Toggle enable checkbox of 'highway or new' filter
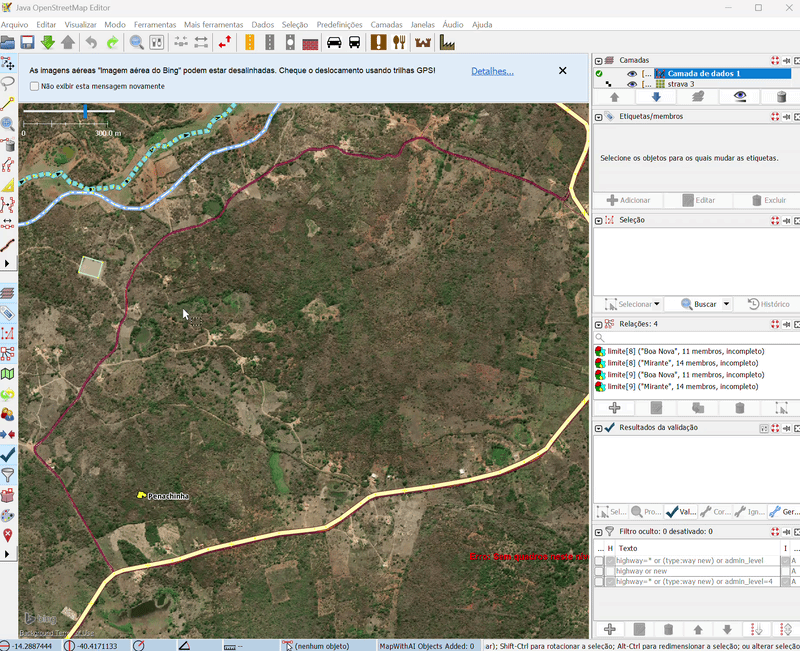The height and width of the screenshot is (651, 800). pyautogui.click(x=599, y=571)
